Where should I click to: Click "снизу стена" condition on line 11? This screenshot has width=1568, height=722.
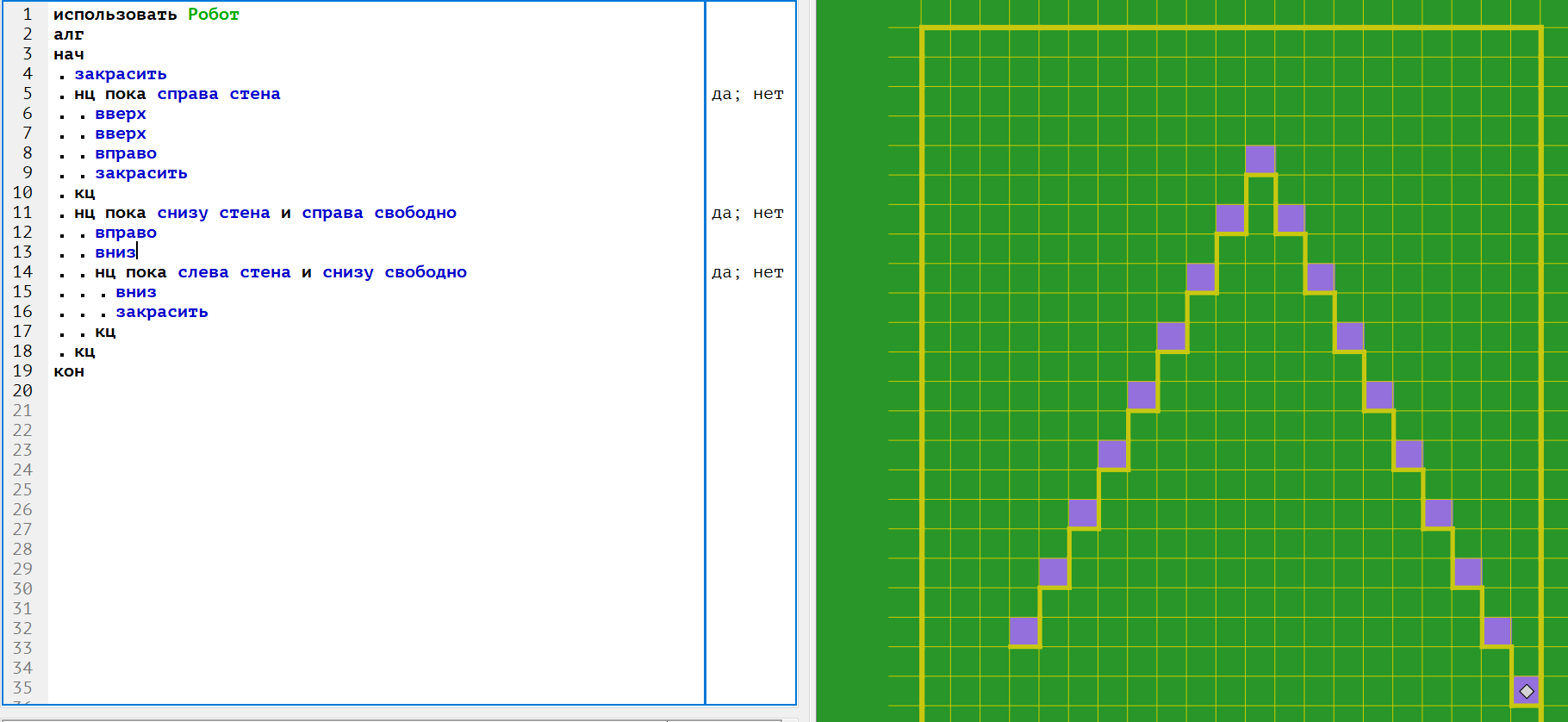point(213,213)
